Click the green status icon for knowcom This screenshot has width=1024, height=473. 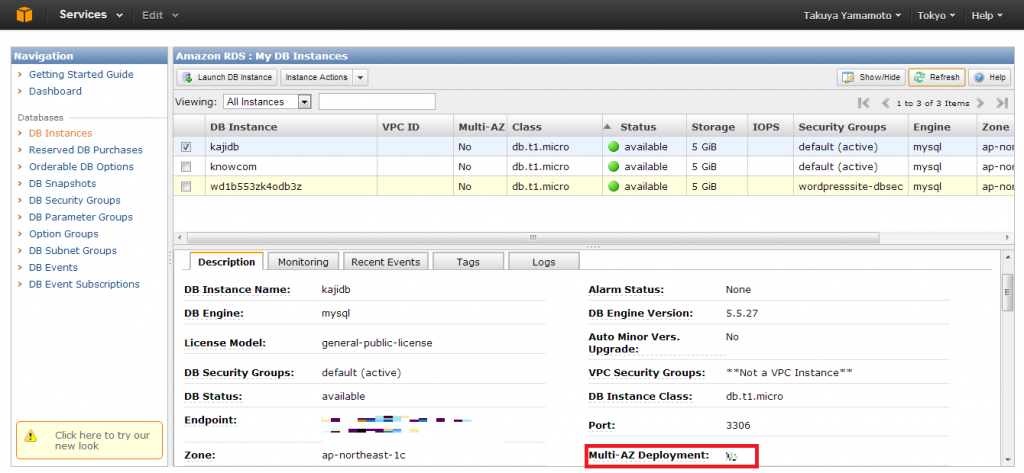(613, 167)
